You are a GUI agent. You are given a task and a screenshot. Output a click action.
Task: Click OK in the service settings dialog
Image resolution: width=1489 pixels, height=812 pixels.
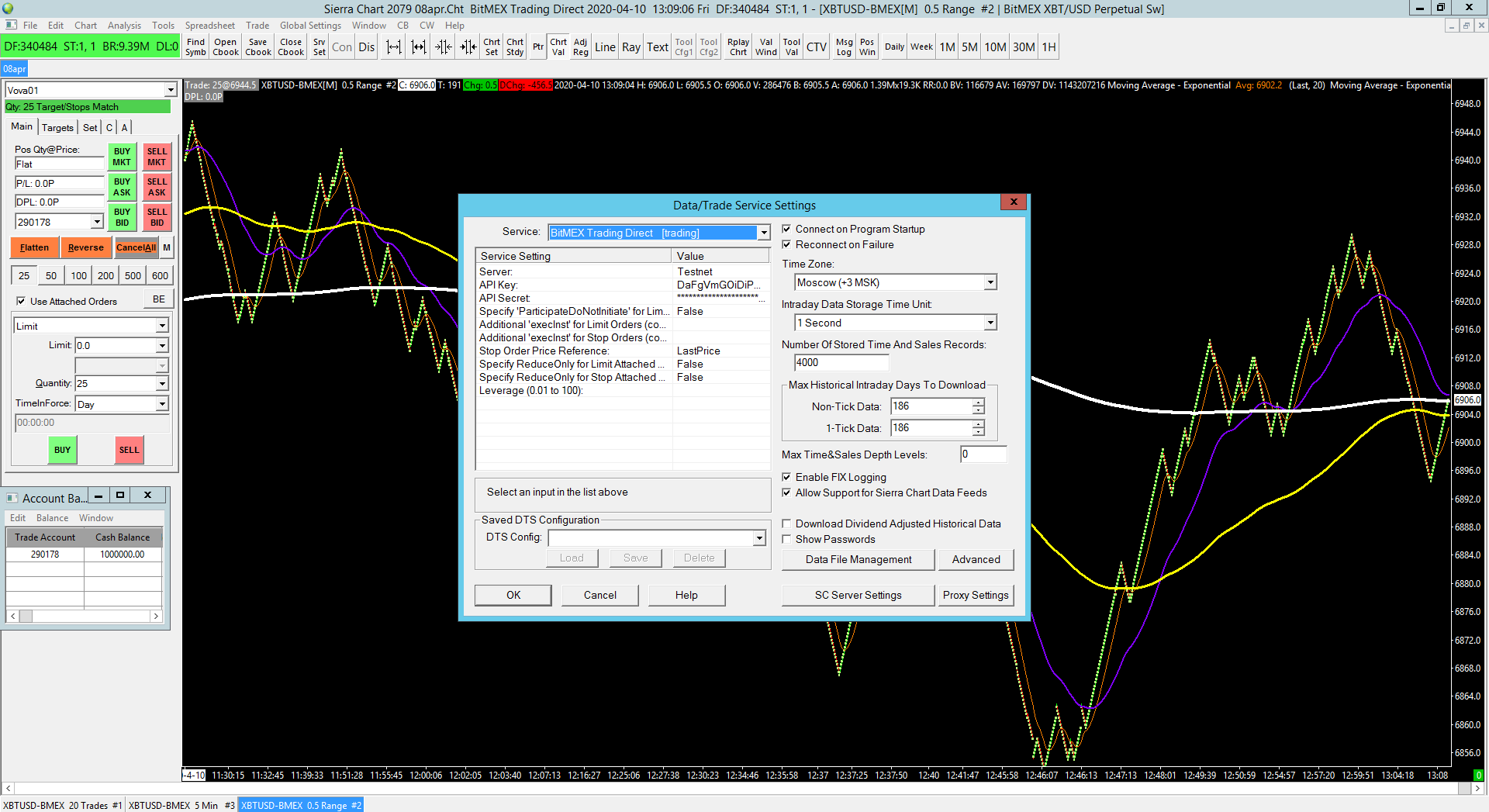(x=513, y=595)
